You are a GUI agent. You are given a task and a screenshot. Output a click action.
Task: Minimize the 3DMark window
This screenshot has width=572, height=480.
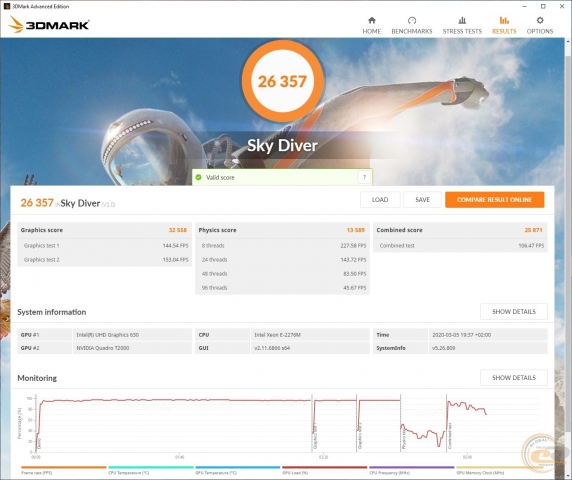coord(524,6)
